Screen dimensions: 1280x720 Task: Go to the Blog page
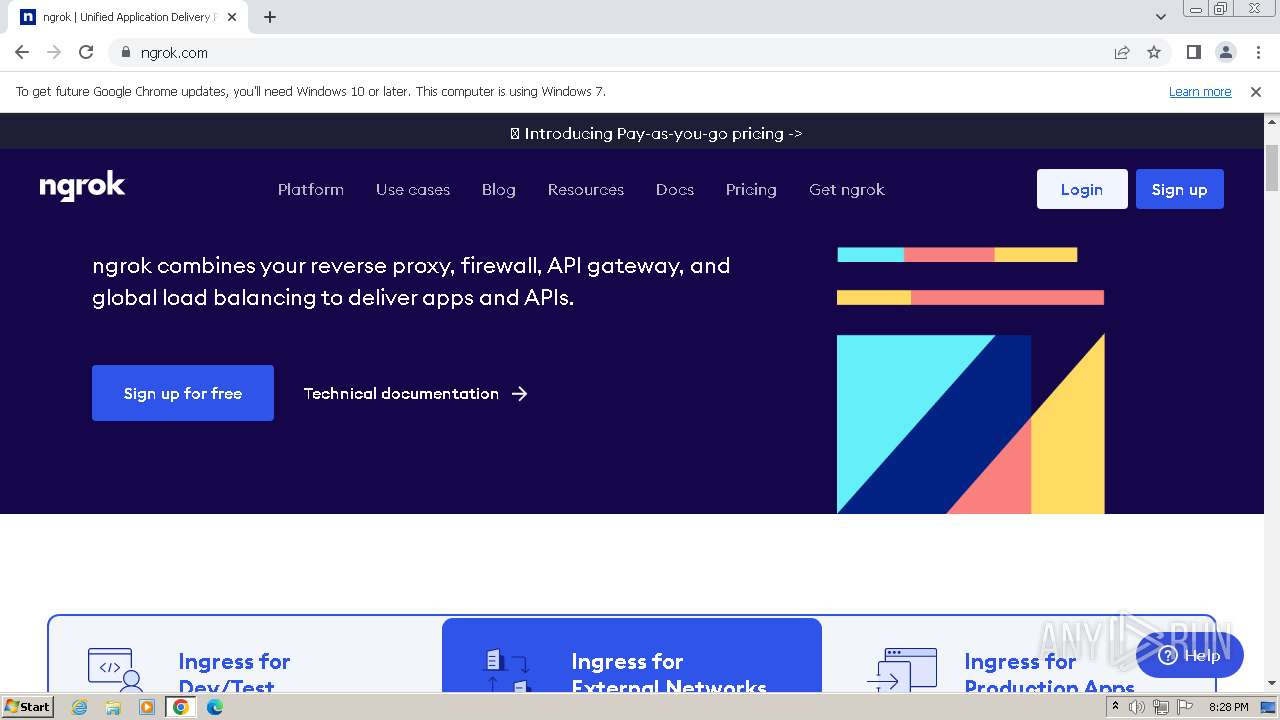[499, 189]
